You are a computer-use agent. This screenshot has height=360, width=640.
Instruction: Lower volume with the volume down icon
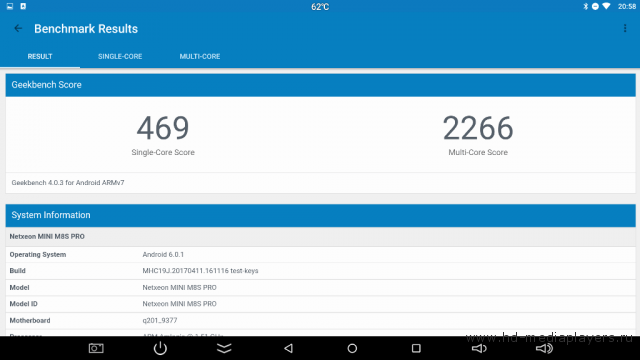[479, 348]
